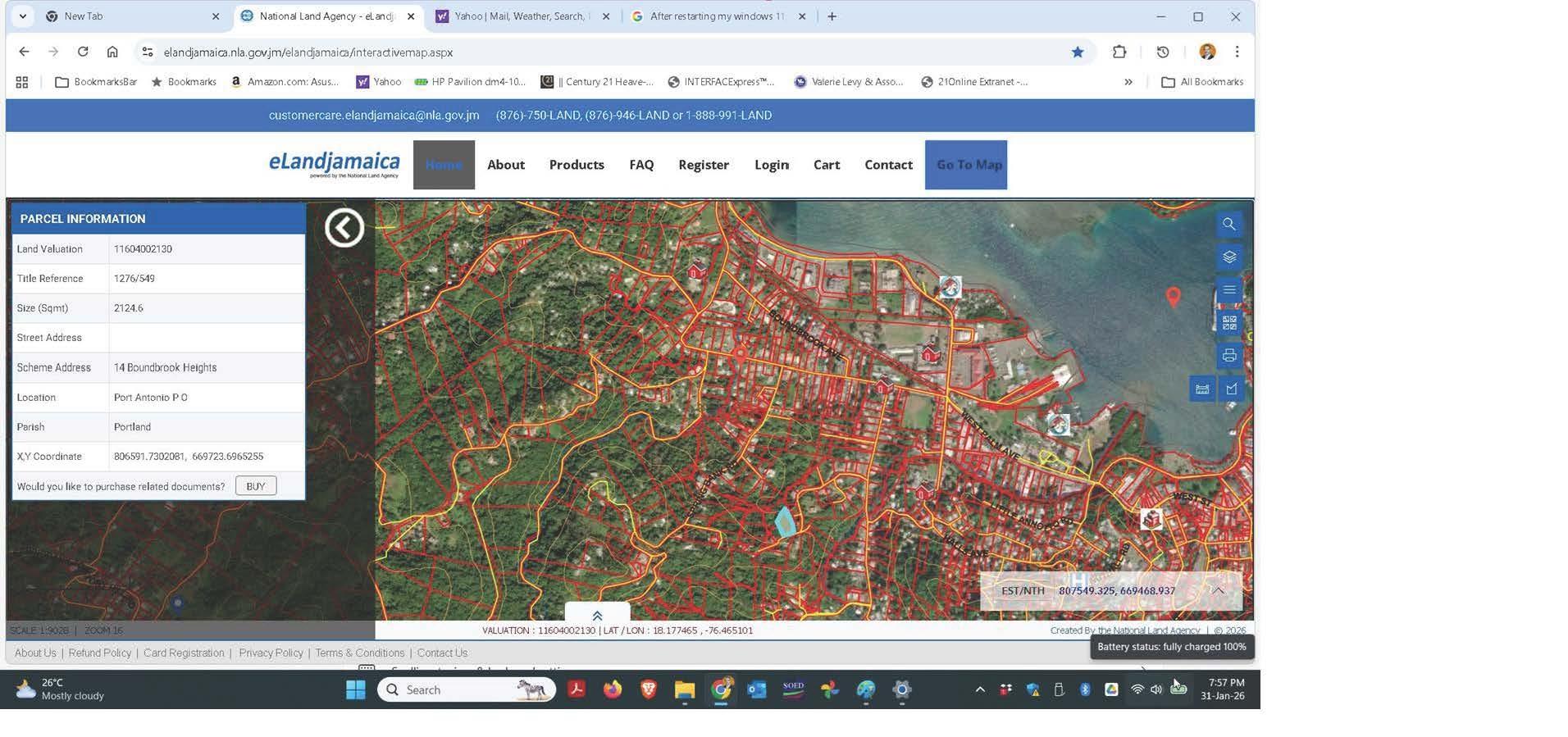1568x737 pixels.
Task: Show hidden system tray icons
Action: pyautogui.click(x=979, y=690)
